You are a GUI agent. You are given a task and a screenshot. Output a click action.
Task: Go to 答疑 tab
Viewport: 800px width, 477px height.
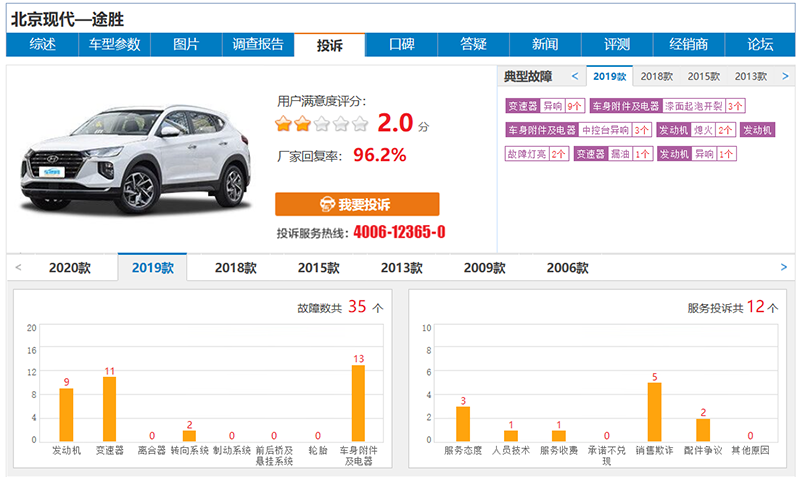pos(473,45)
